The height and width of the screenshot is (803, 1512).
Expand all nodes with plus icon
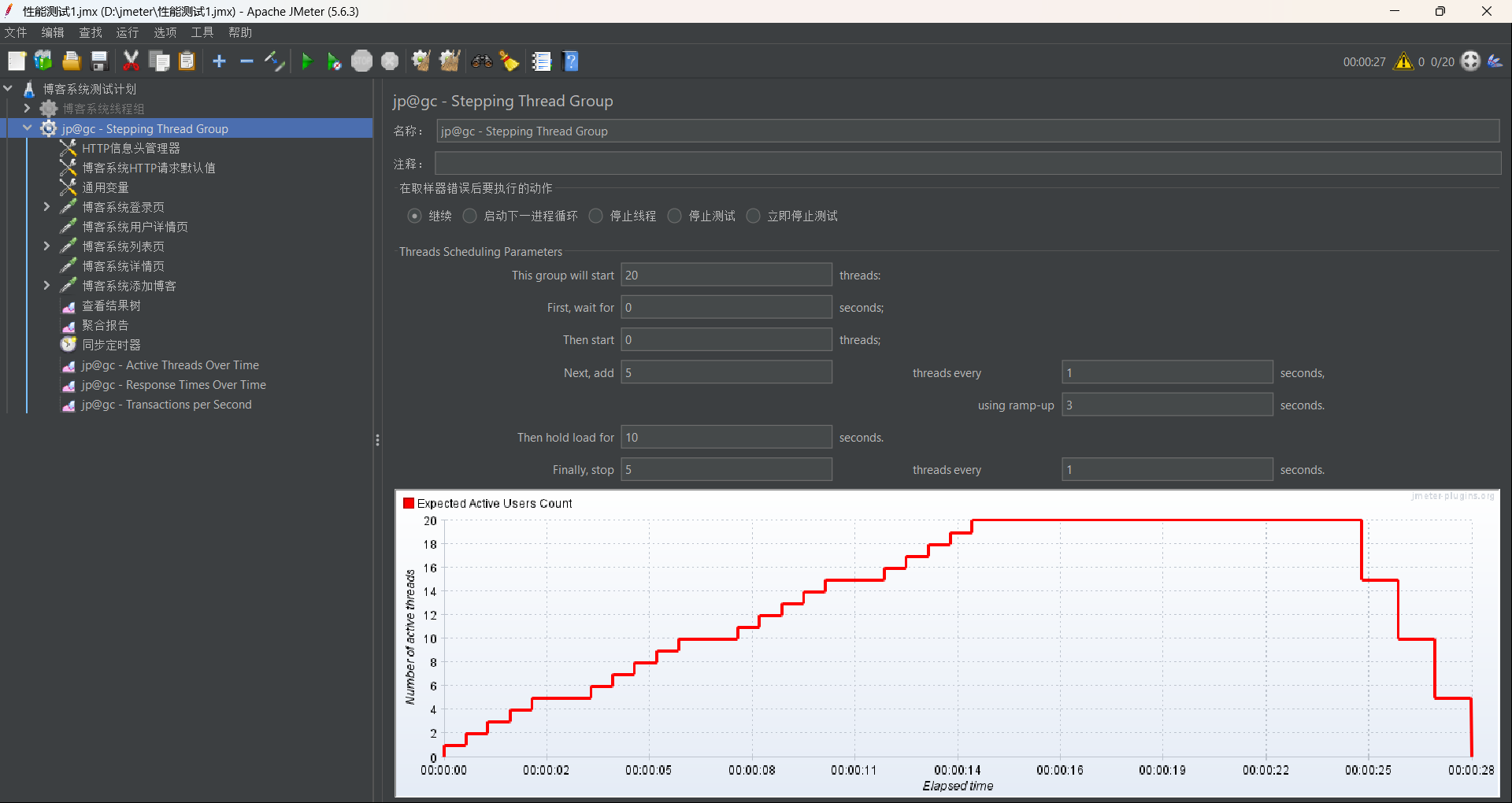pyautogui.click(x=219, y=61)
